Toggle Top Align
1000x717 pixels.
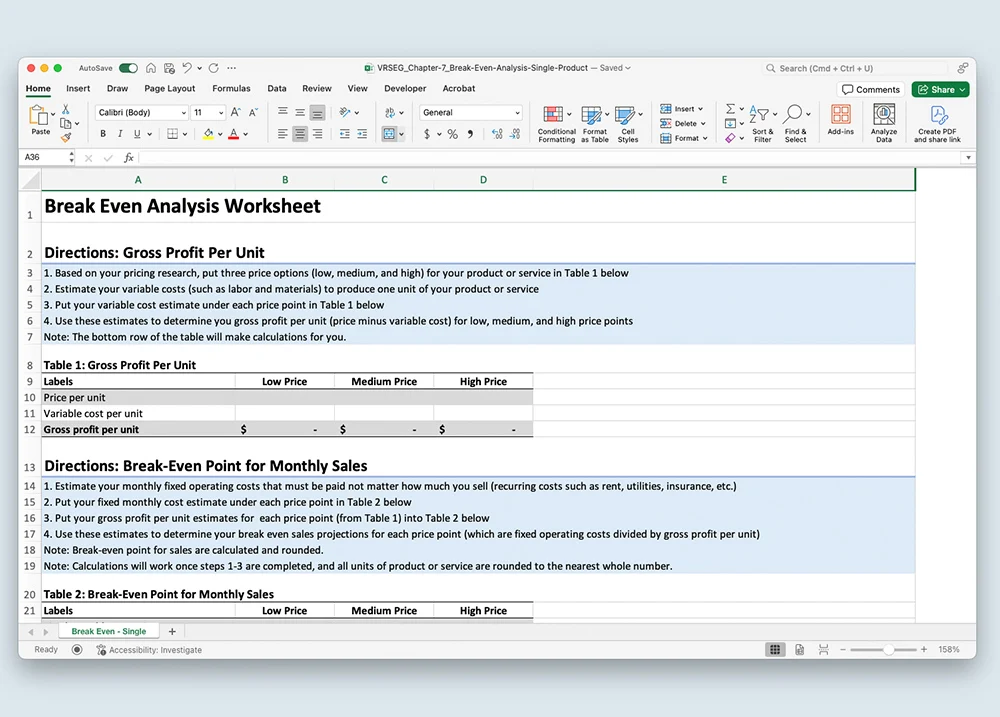click(x=283, y=112)
